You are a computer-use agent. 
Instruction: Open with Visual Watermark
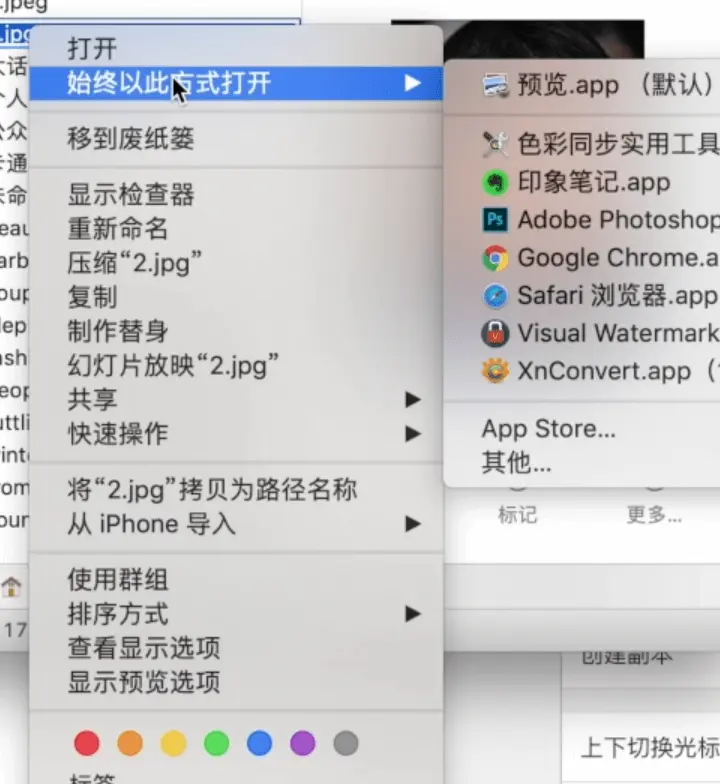[582, 334]
